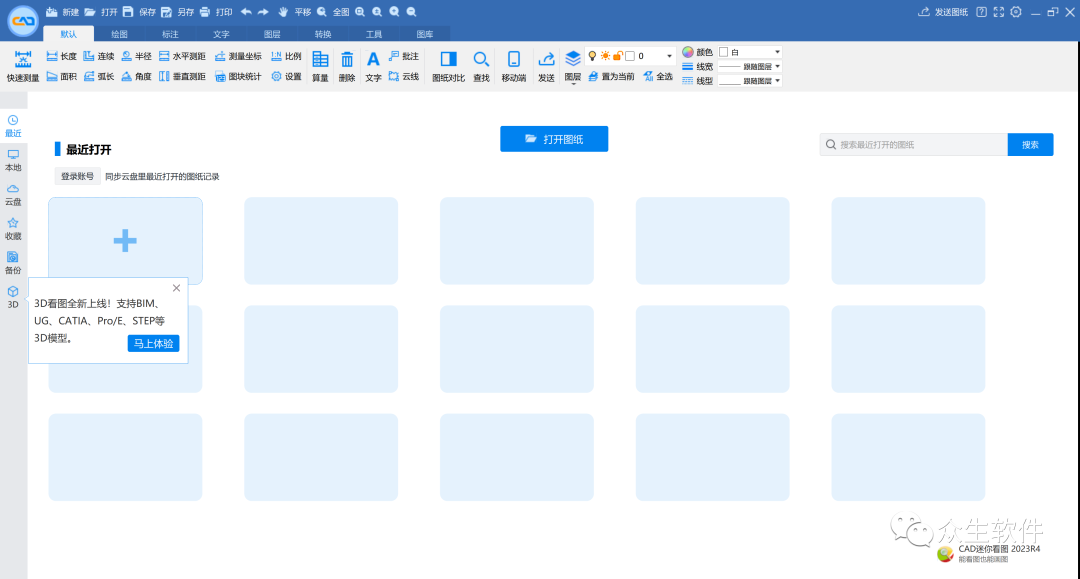Open 本地 local files in sidebar
Screen dimensions: 1080x579
point(13,160)
